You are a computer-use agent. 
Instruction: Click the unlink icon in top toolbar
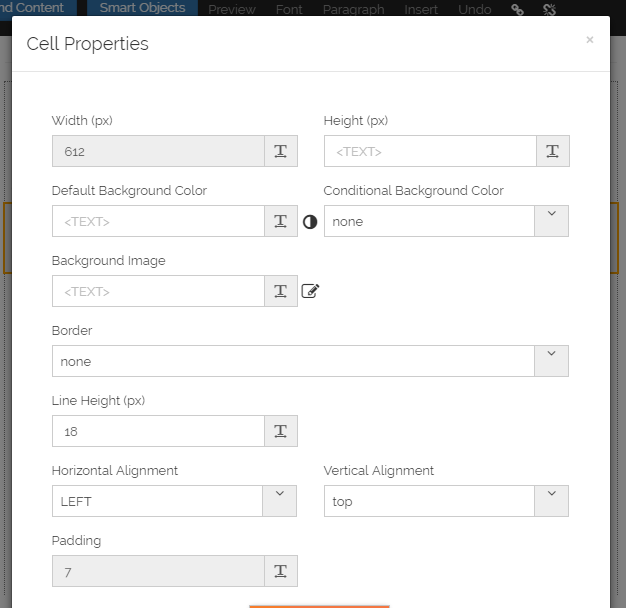pyautogui.click(x=549, y=9)
